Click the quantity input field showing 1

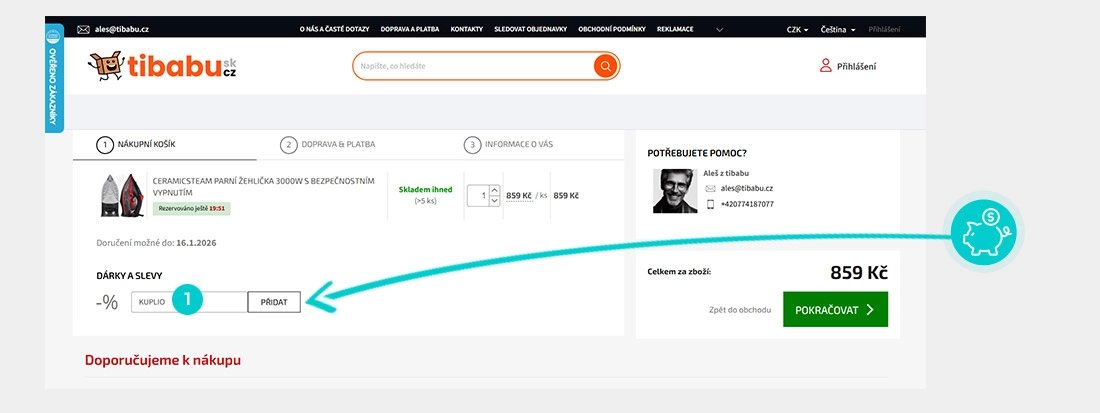(x=478, y=195)
